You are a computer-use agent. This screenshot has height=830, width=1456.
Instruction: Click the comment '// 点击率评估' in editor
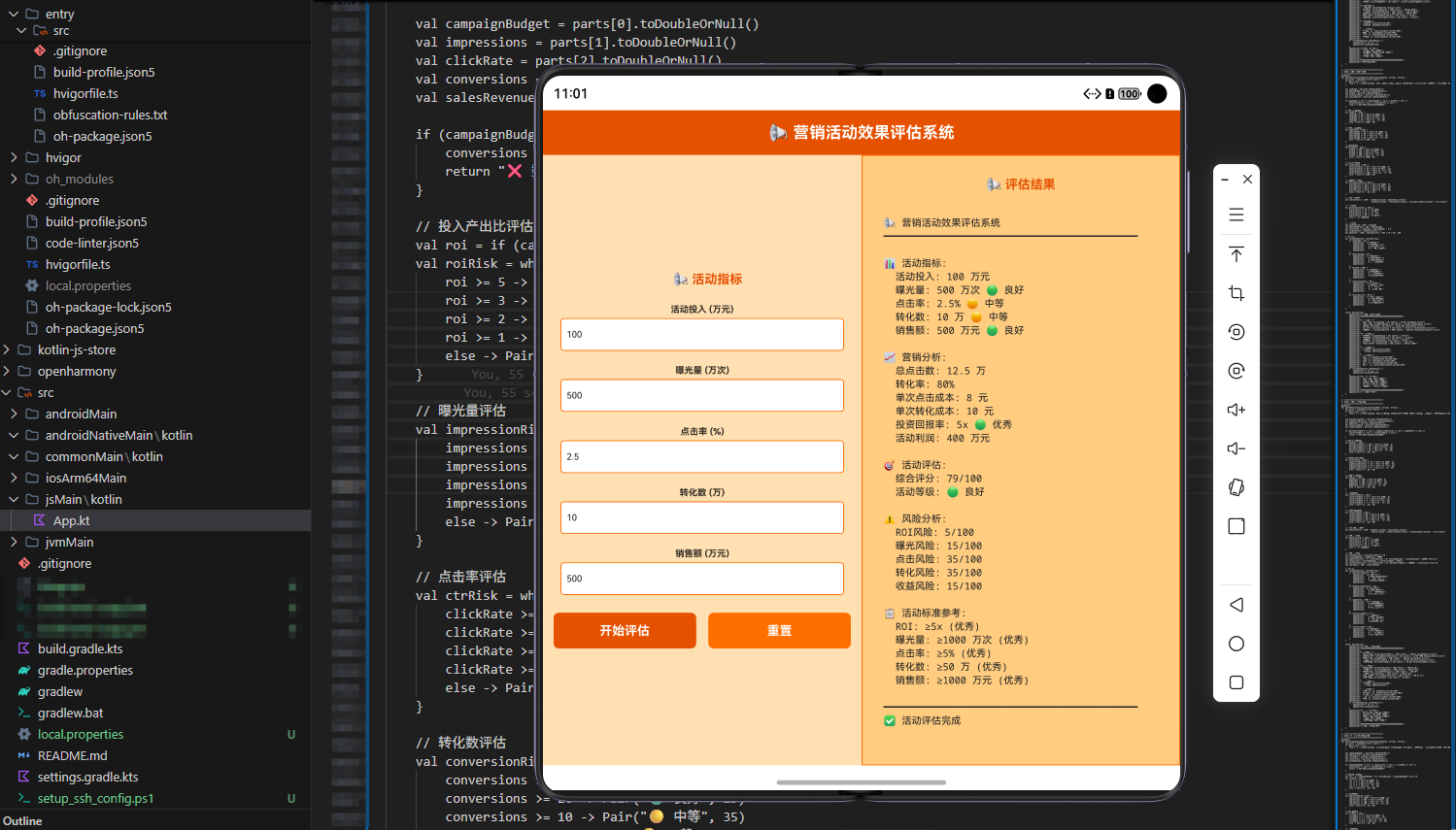point(461,577)
